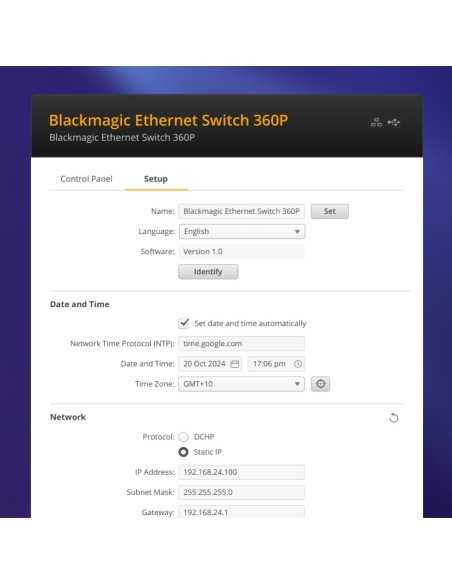452x584 pixels.
Task: Open the Language dropdown showing English
Action: 242,231
